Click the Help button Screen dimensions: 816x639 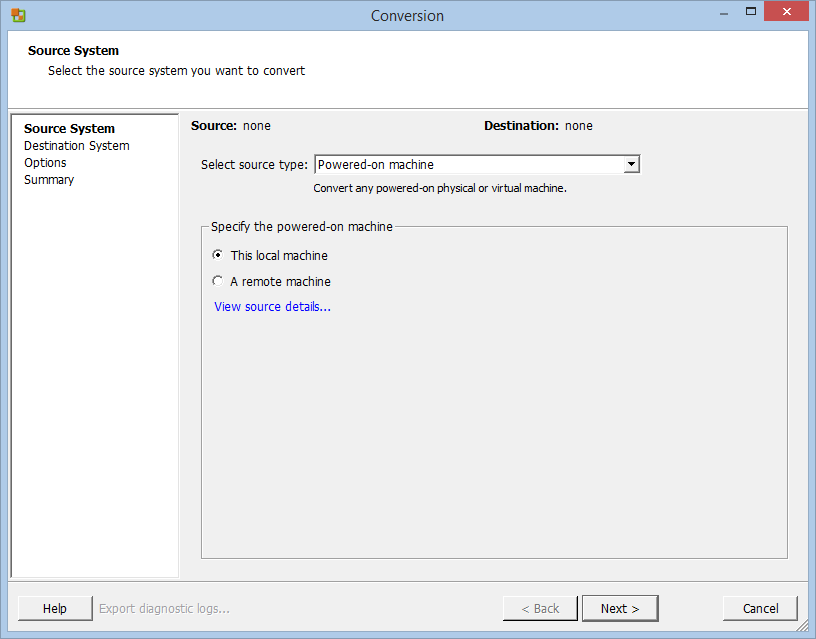55,608
